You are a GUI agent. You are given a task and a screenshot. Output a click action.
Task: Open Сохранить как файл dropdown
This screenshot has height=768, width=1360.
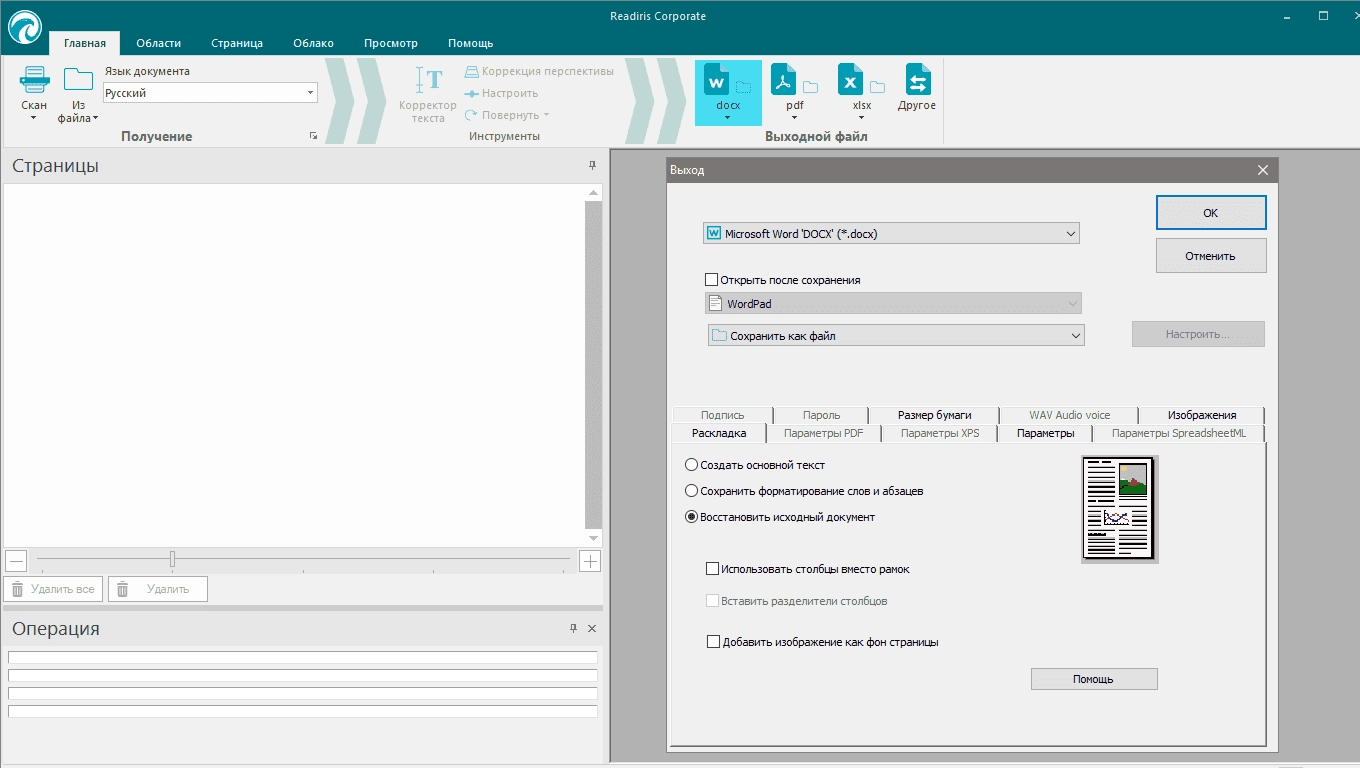[x=896, y=336]
